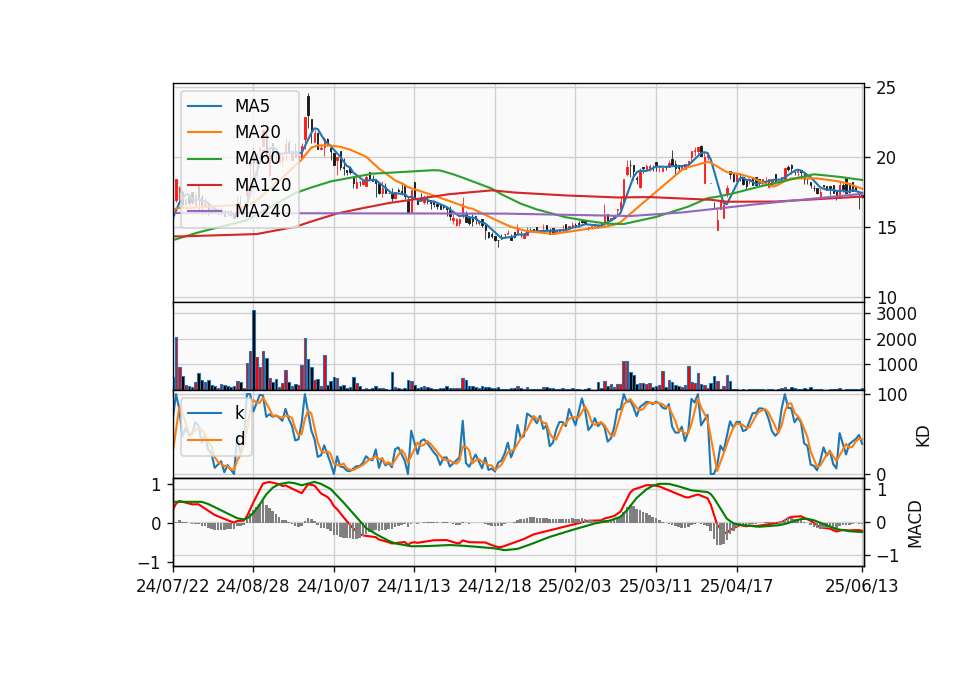The width and height of the screenshot is (960, 690).
Task: Click the price axis label 20
Action: click(x=885, y=158)
